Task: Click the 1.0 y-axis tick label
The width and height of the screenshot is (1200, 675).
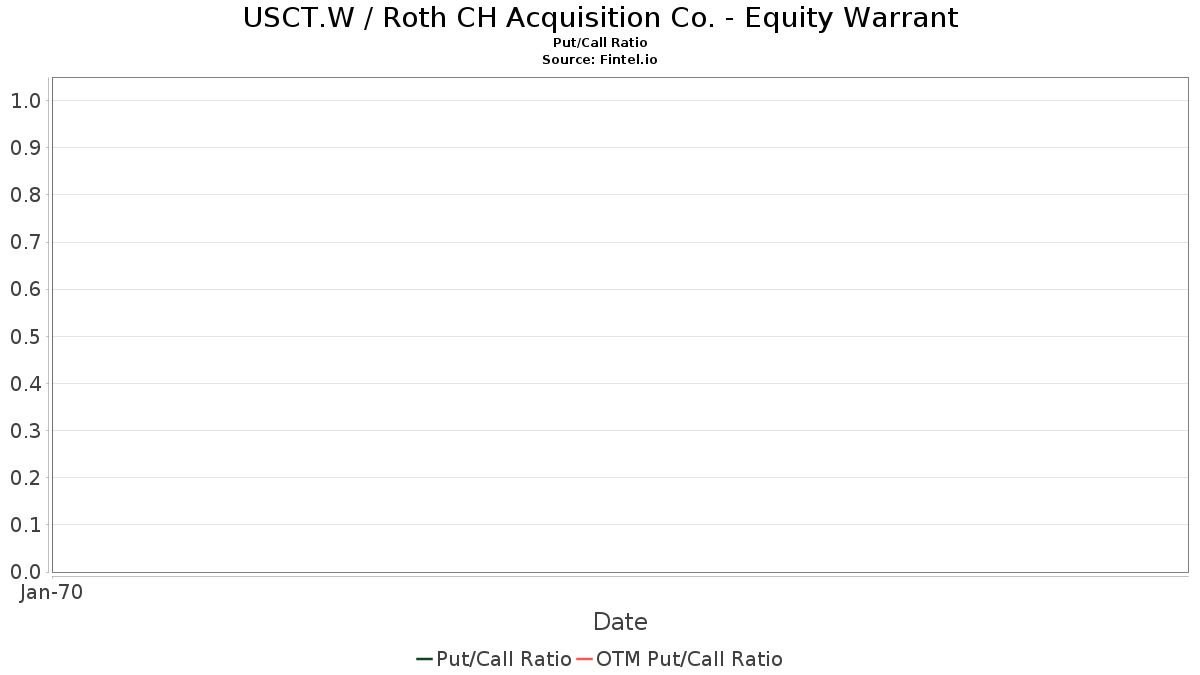Action: pyautogui.click(x=25, y=101)
